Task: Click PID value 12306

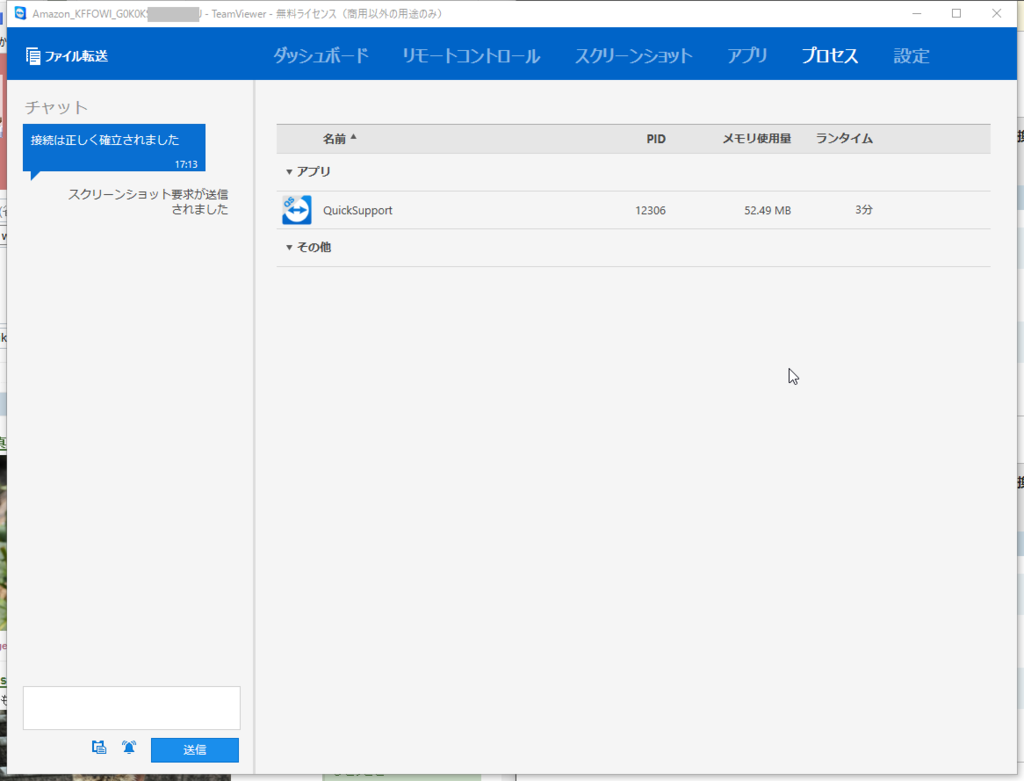Action: coord(650,210)
